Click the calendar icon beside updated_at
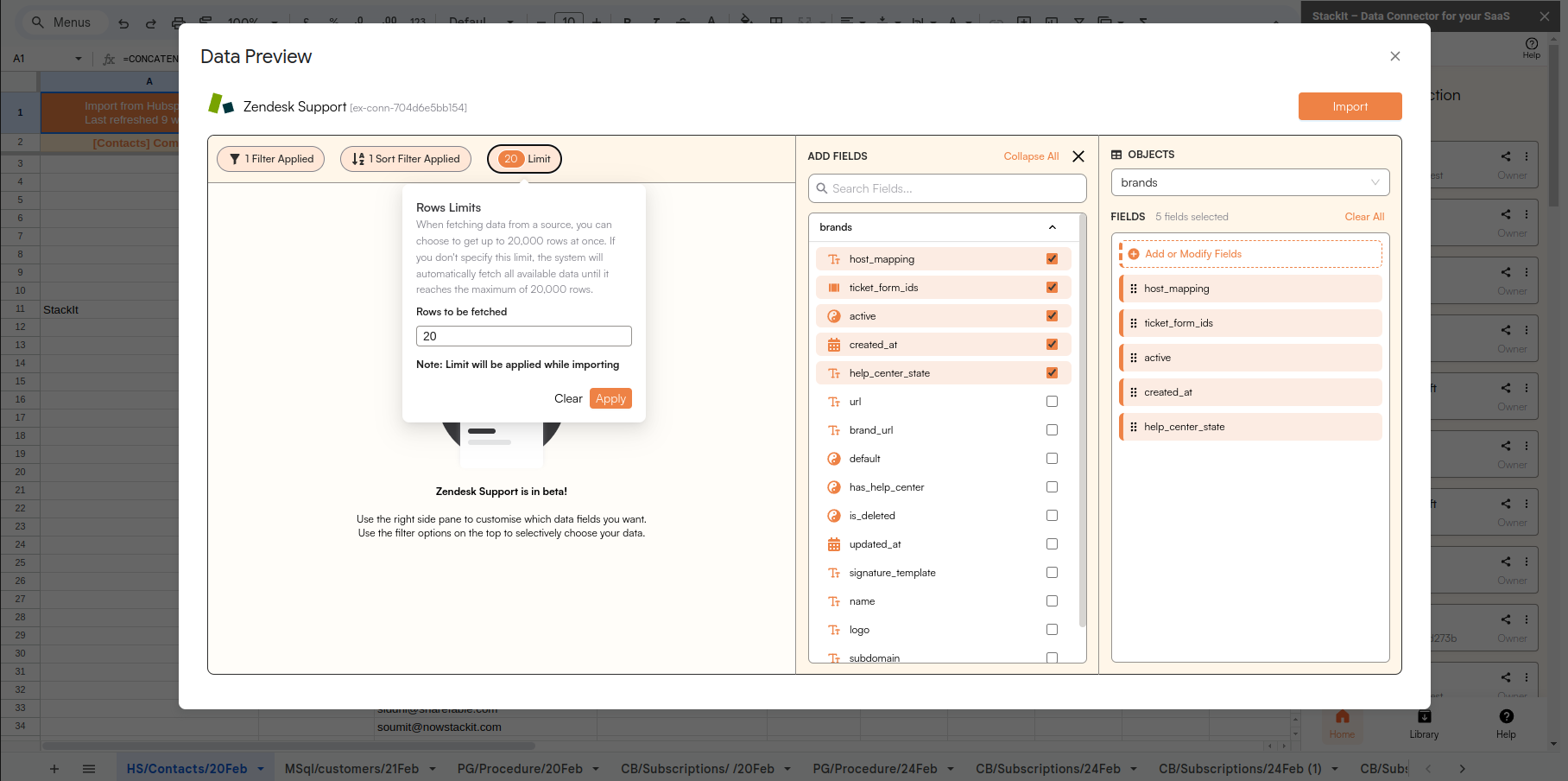1568x781 pixels. (x=834, y=544)
